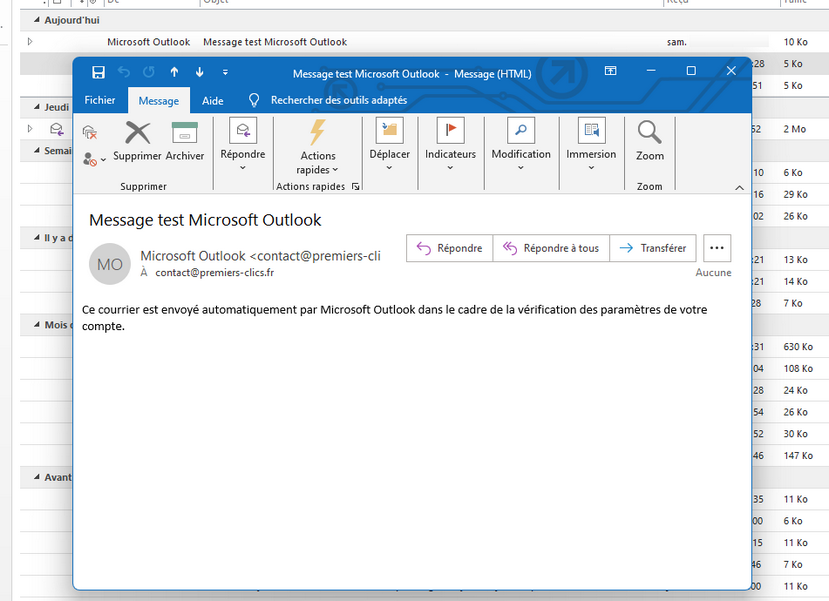Click the Archiver box icon
829x601 pixels.
tap(185, 133)
